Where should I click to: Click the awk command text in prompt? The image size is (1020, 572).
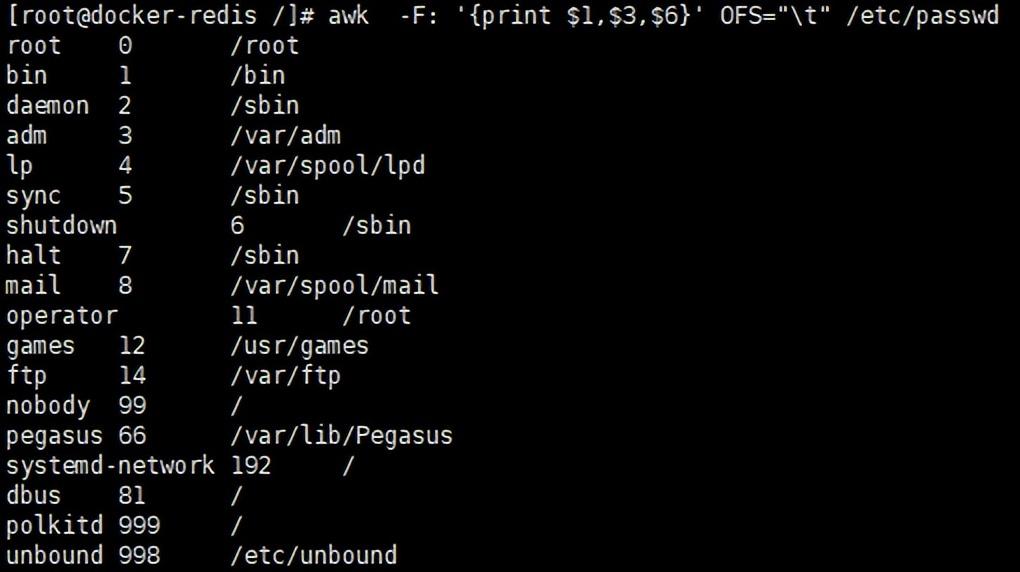pyautogui.click(x=348, y=15)
